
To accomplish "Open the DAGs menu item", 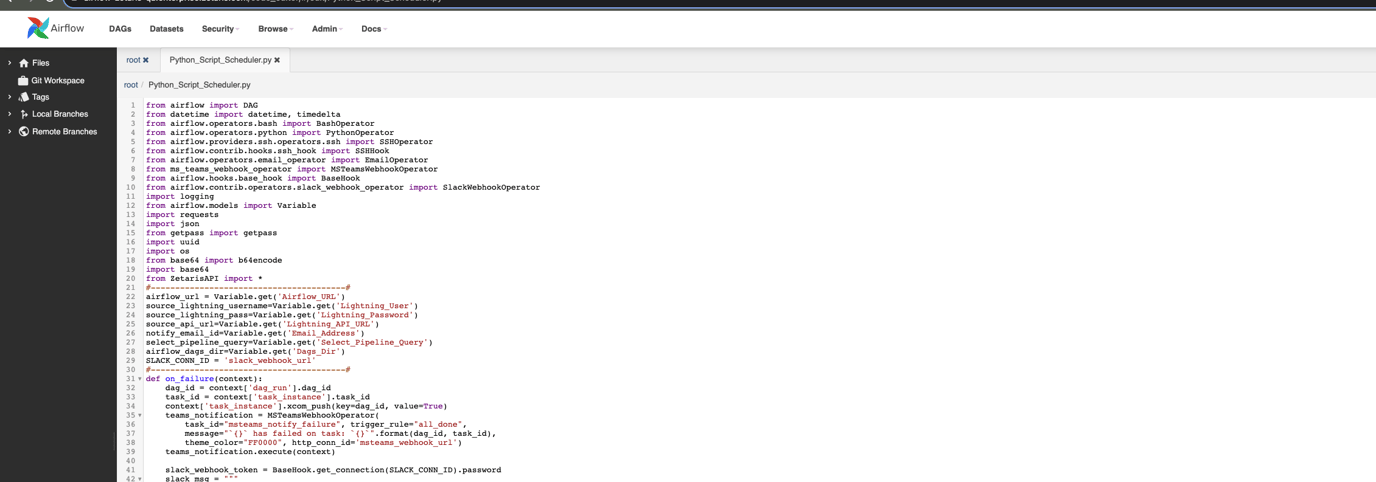I will coord(120,29).
